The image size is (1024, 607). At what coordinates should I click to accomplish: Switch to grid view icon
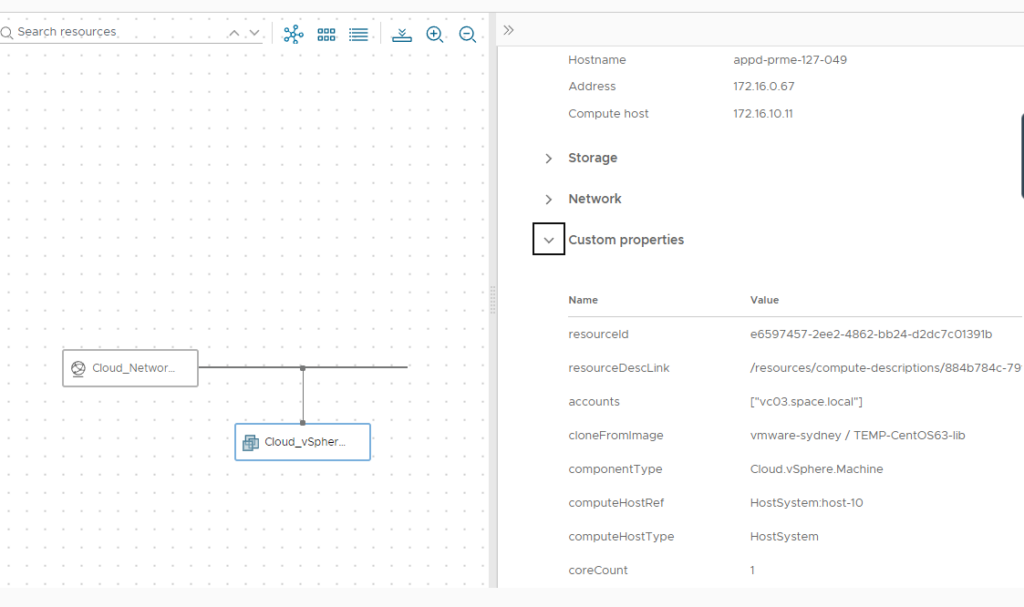326,35
